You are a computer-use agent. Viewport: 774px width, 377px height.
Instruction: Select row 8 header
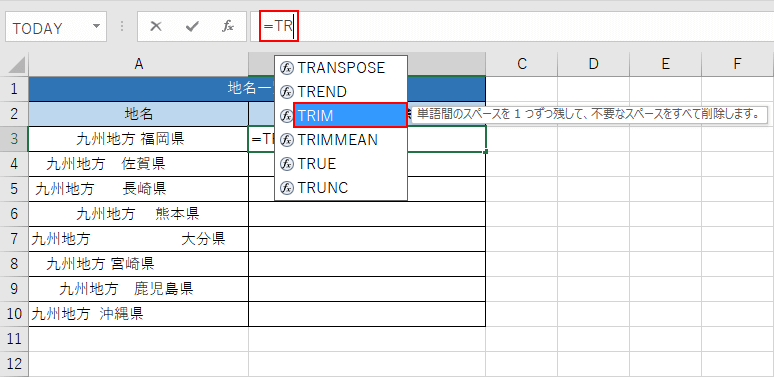[x=14, y=264]
